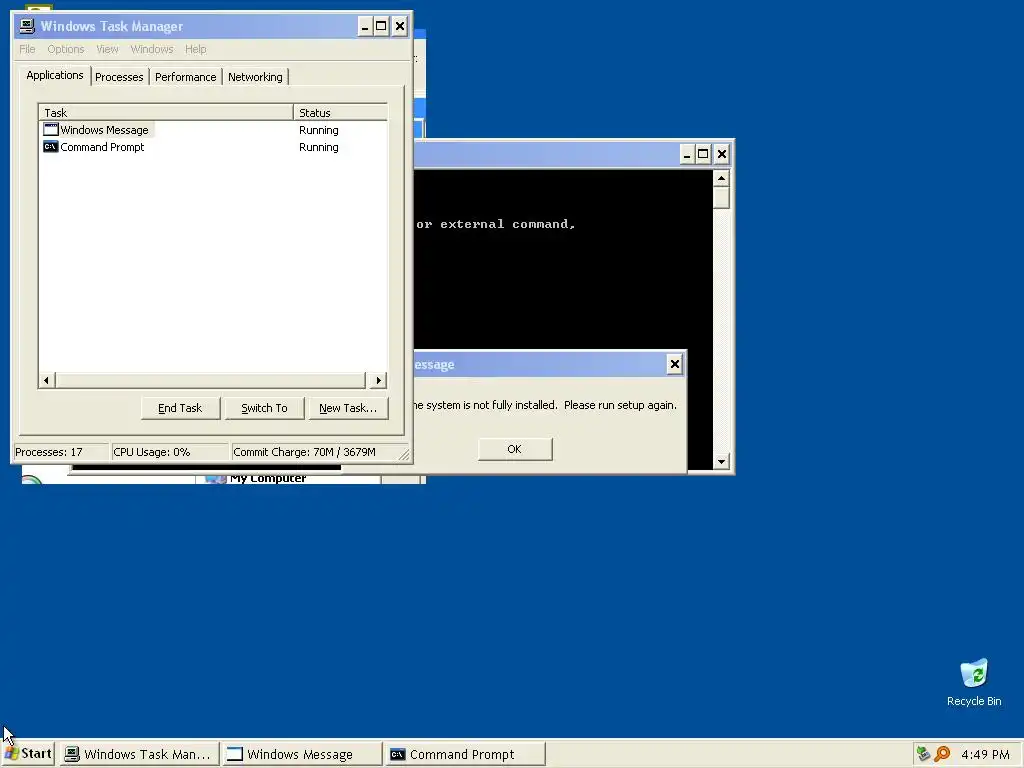
Task: Close the Task Manager window
Action: click(400, 26)
